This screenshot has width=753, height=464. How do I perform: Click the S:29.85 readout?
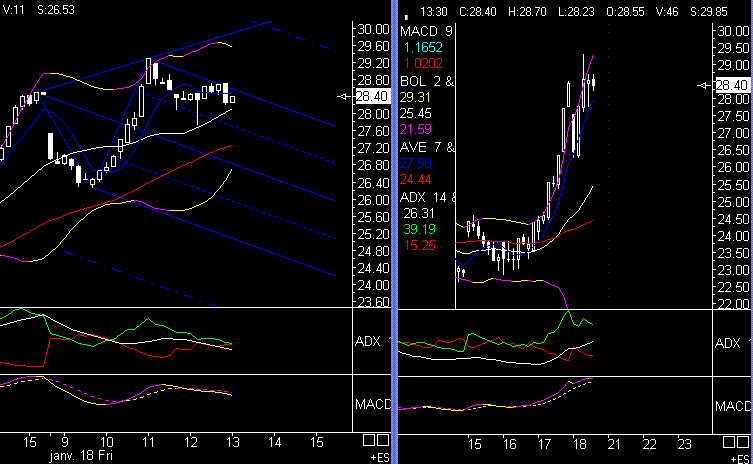click(709, 12)
